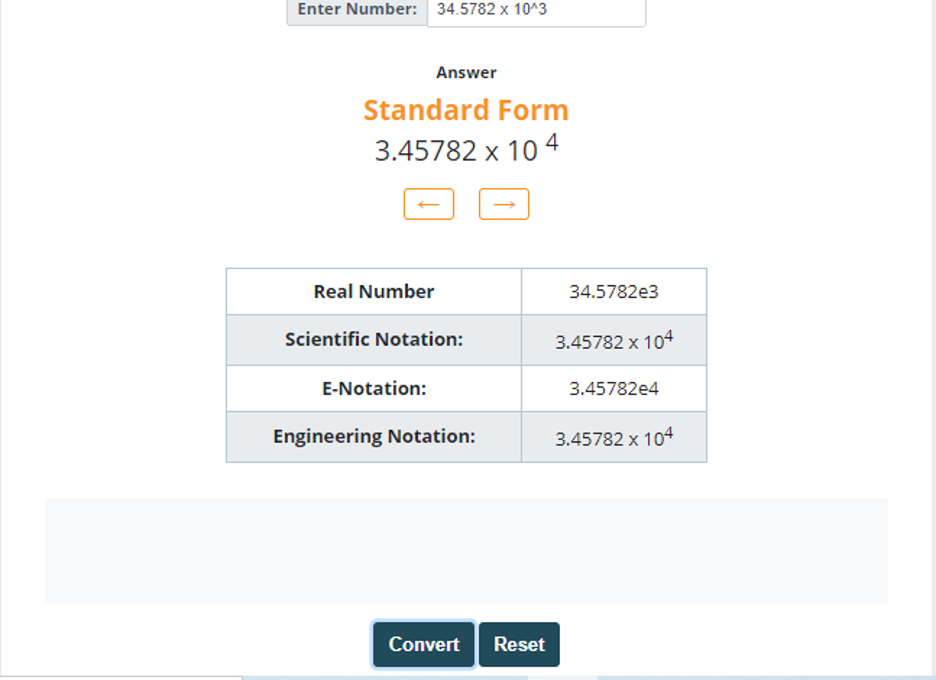Click the dark teal element at bottom left
This screenshot has width=936, height=680.
(422, 645)
